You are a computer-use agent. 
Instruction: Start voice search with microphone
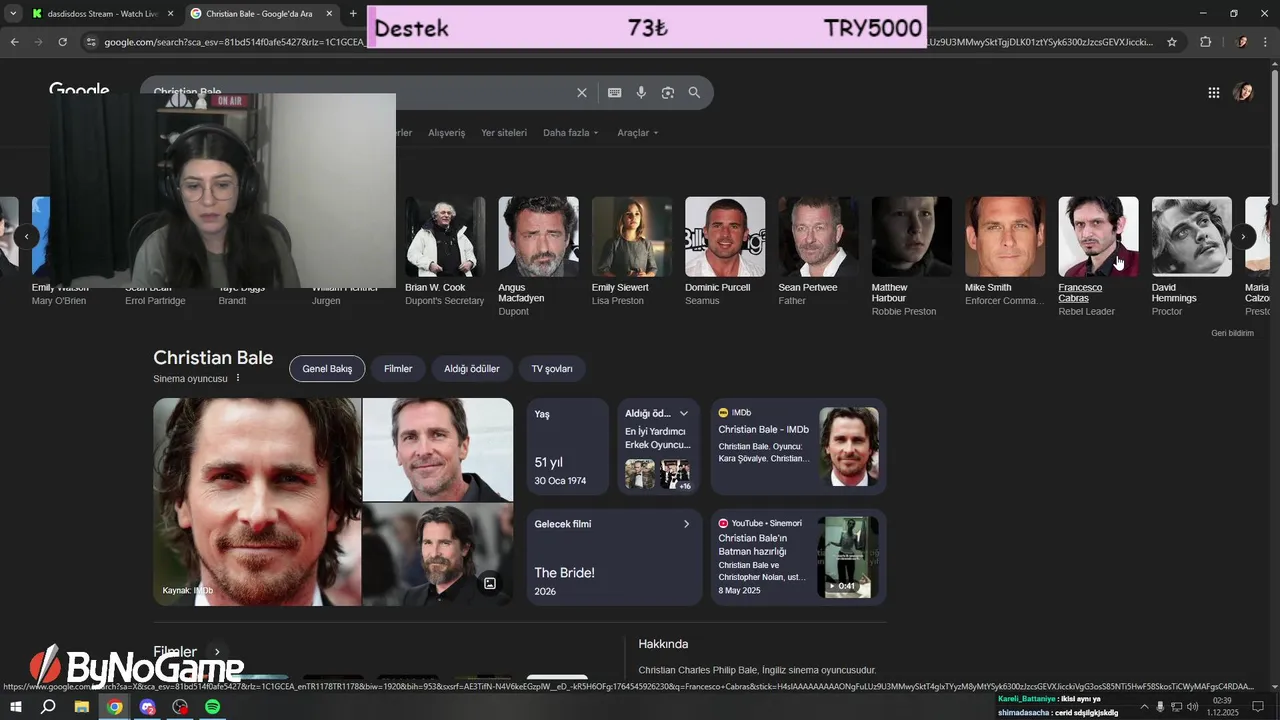pos(641,93)
